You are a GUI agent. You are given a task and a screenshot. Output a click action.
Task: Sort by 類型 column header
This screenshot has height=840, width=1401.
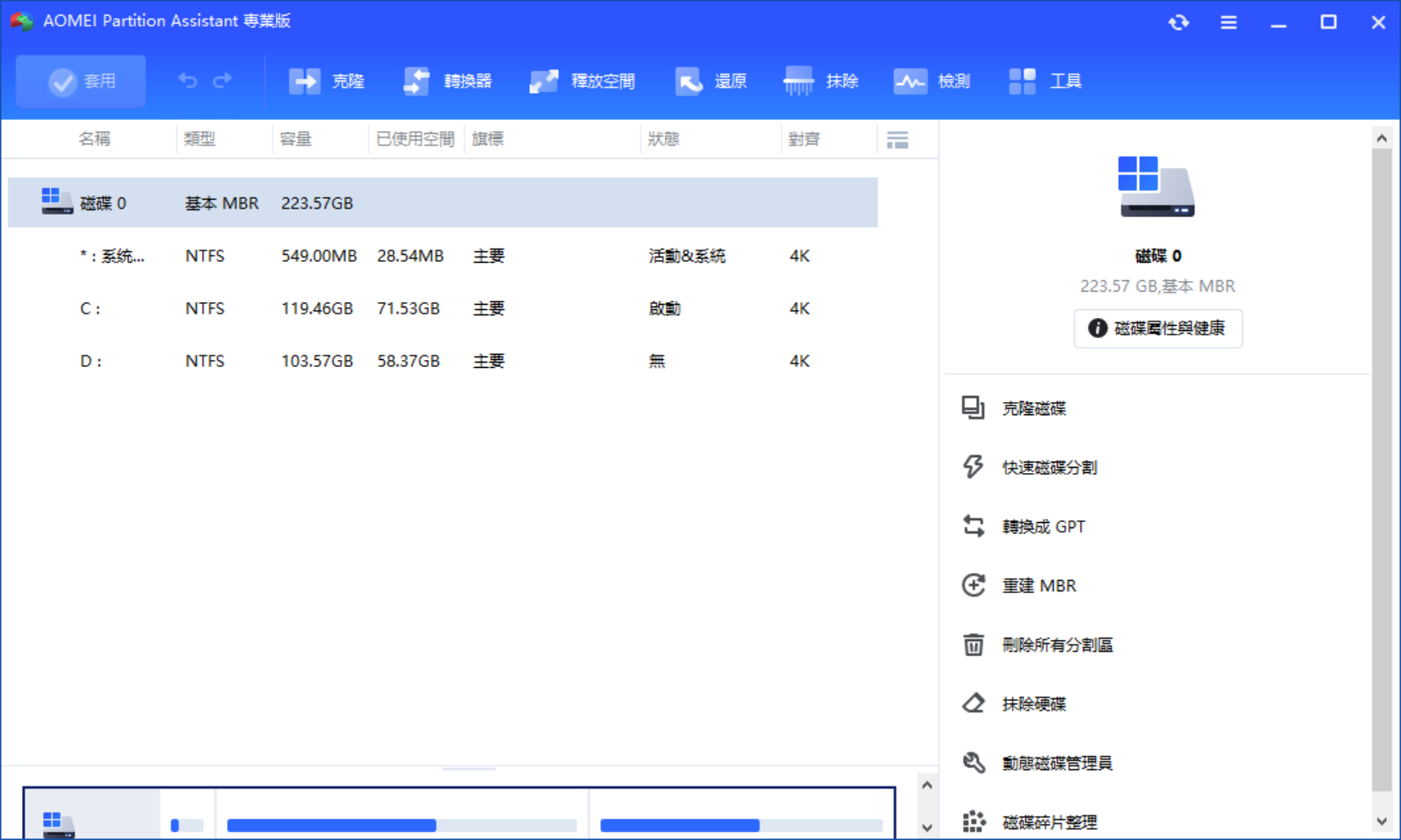tap(200, 139)
